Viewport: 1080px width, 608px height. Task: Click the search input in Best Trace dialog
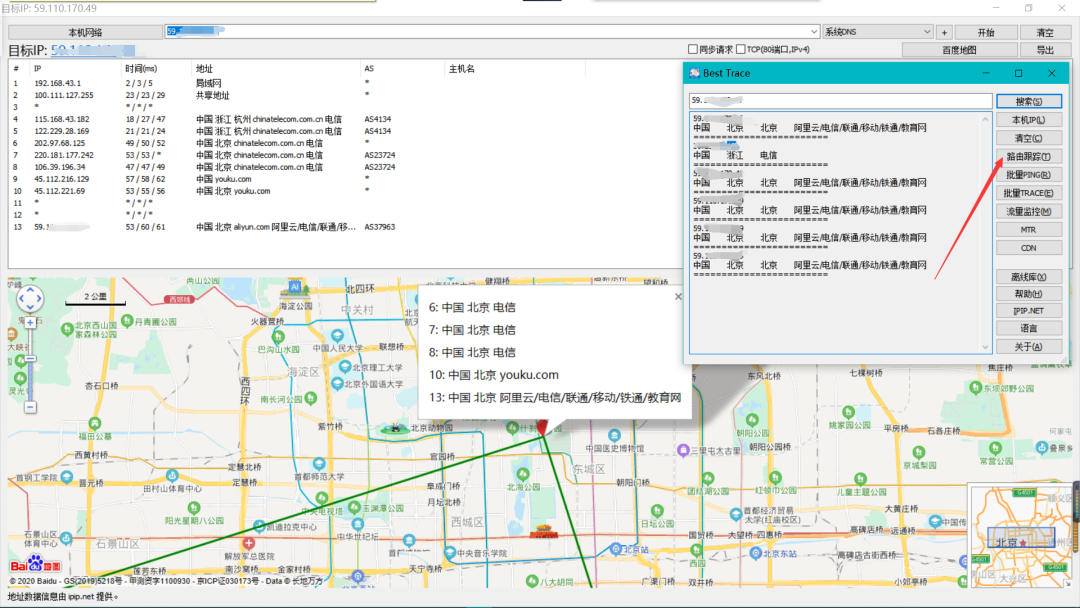tap(840, 101)
